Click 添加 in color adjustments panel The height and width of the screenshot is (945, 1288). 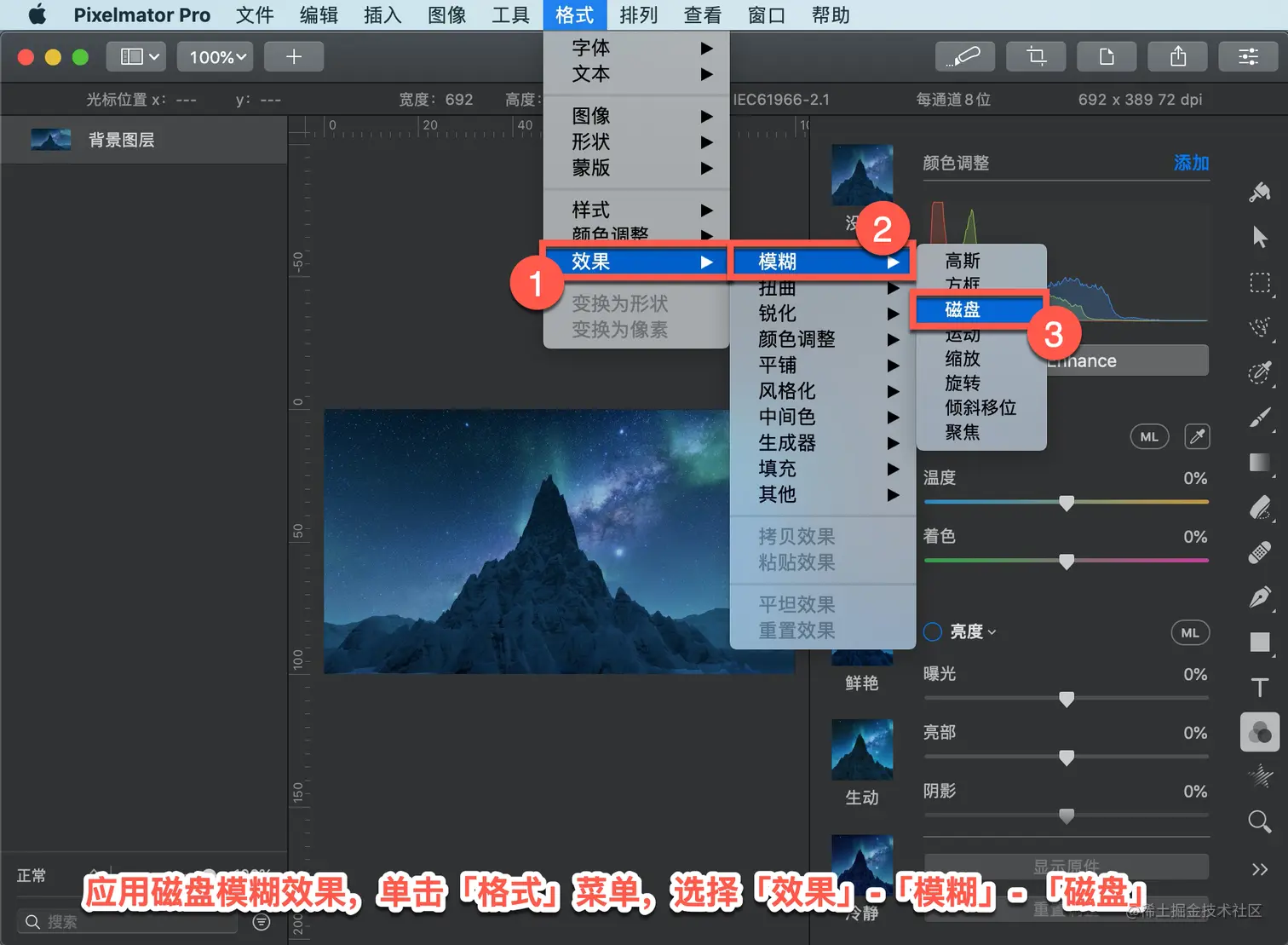[1191, 163]
